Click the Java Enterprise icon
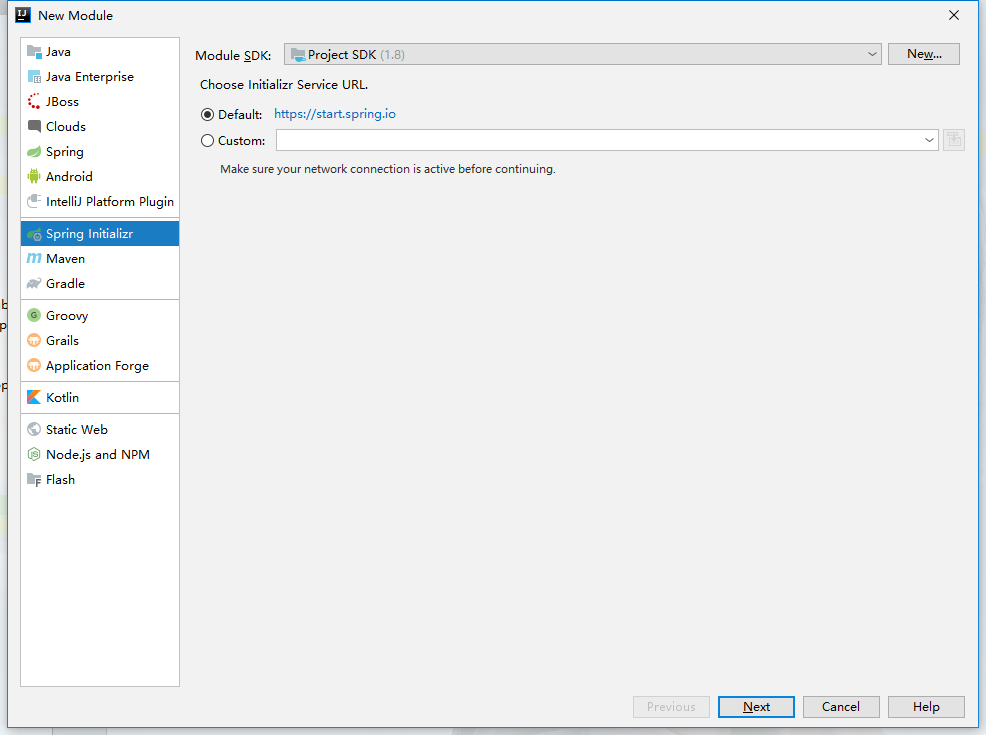986x735 pixels. point(34,77)
